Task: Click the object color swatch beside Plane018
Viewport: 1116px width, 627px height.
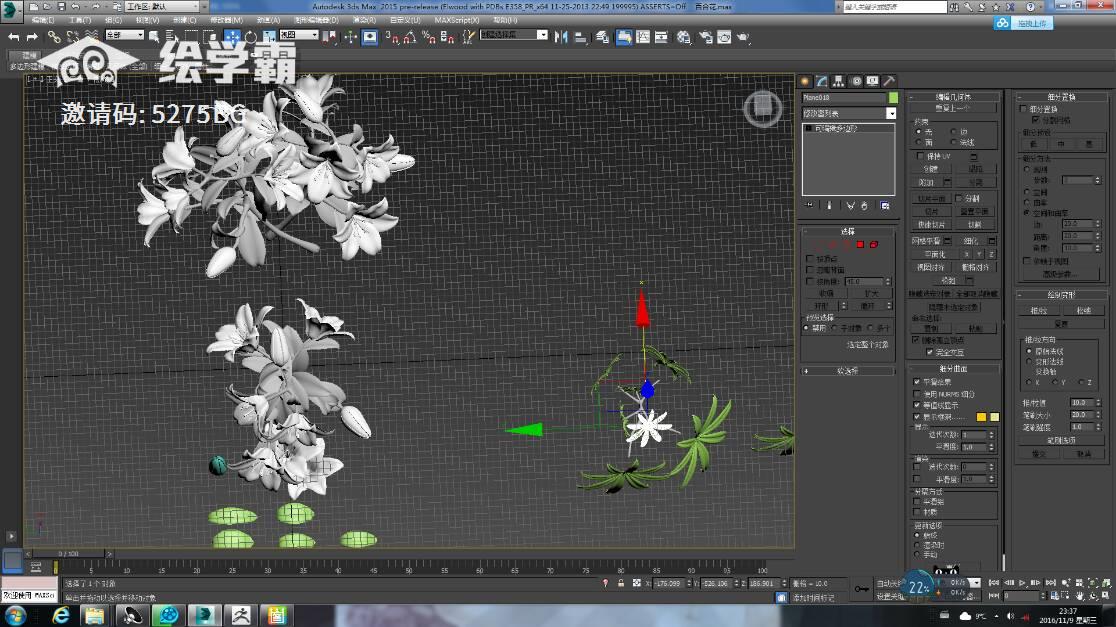Action: 893,98
